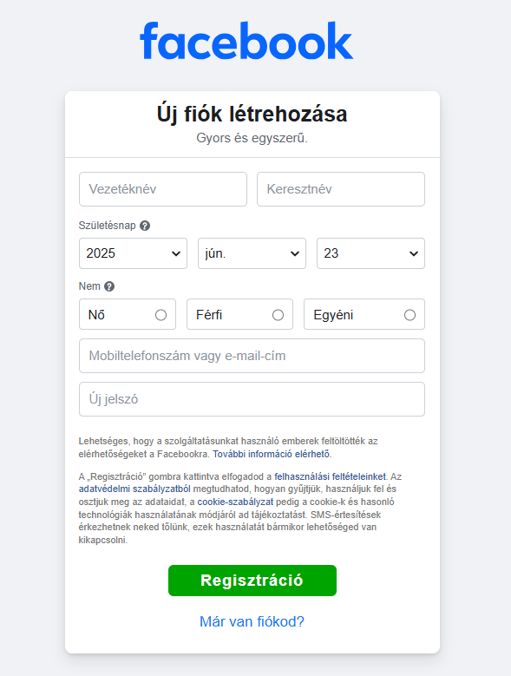The width and height of the screenshot is (511, 676).
Task: Click the Vezetéknév input field
Action: coord(163,189)
